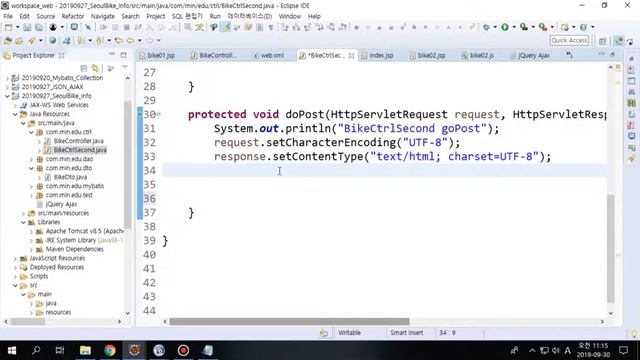Image resolution: width=640 pixels, height=360 pixels.
Task: Open the File menu
Action: pos(8,16)
